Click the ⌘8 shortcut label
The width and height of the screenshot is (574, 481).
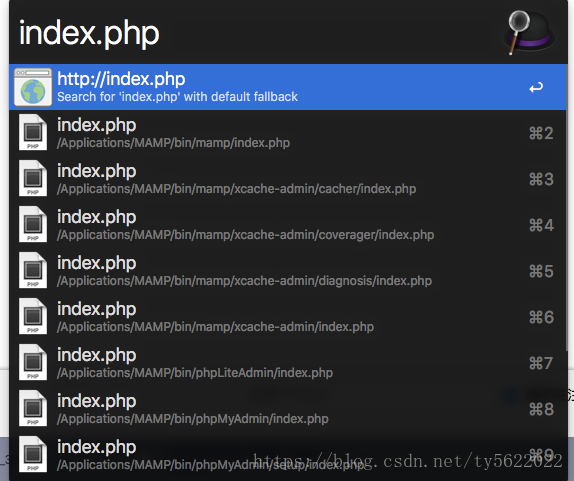coord(541,409)
